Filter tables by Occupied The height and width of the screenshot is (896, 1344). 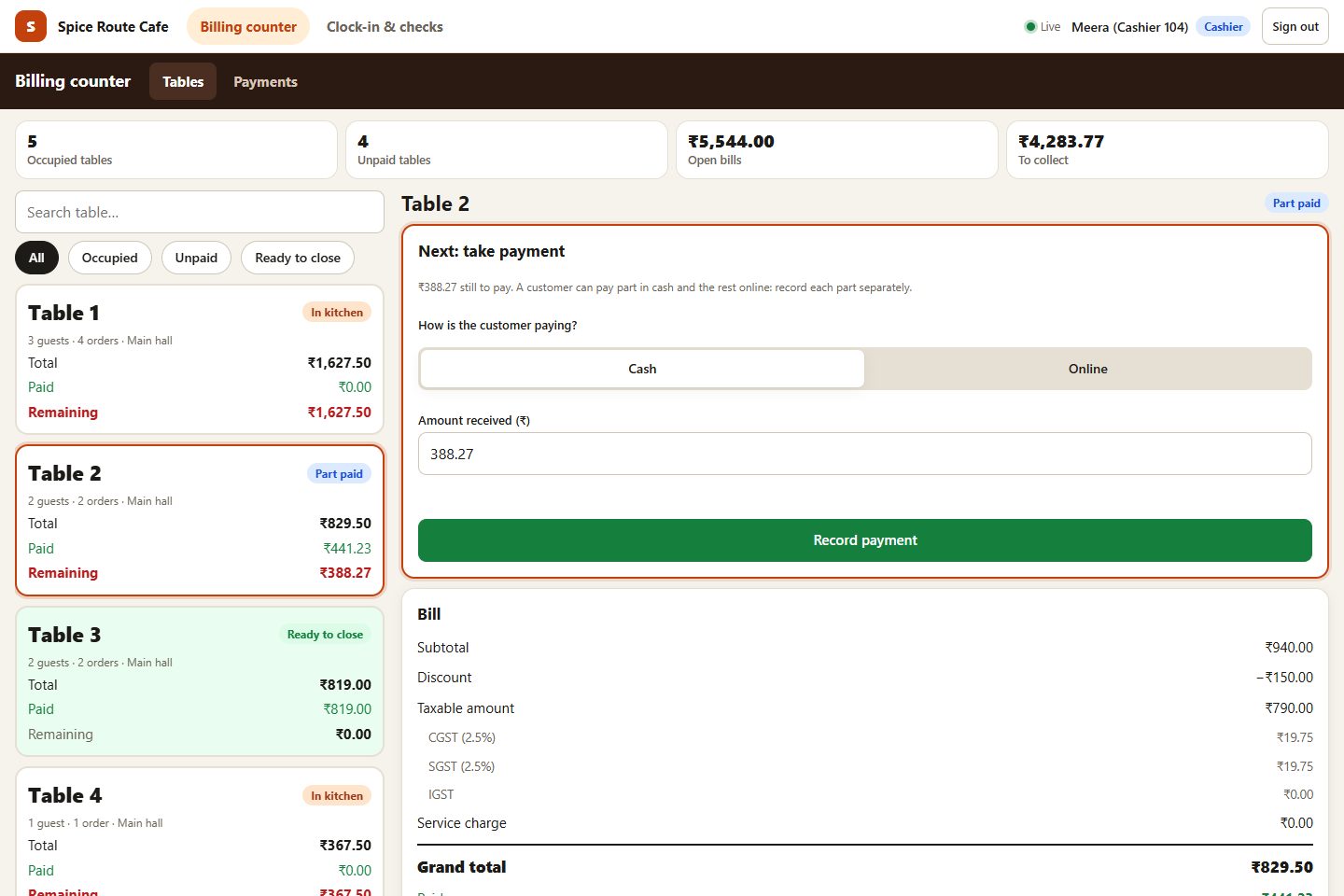pyautogui.click(x=109, y=258)
